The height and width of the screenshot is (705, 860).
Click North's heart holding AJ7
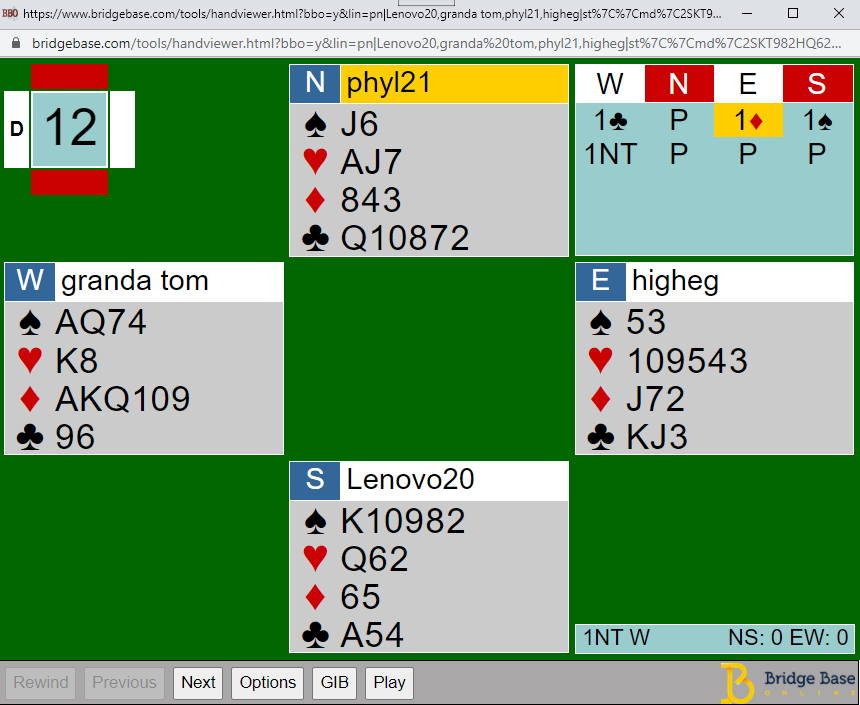(371, 162)
